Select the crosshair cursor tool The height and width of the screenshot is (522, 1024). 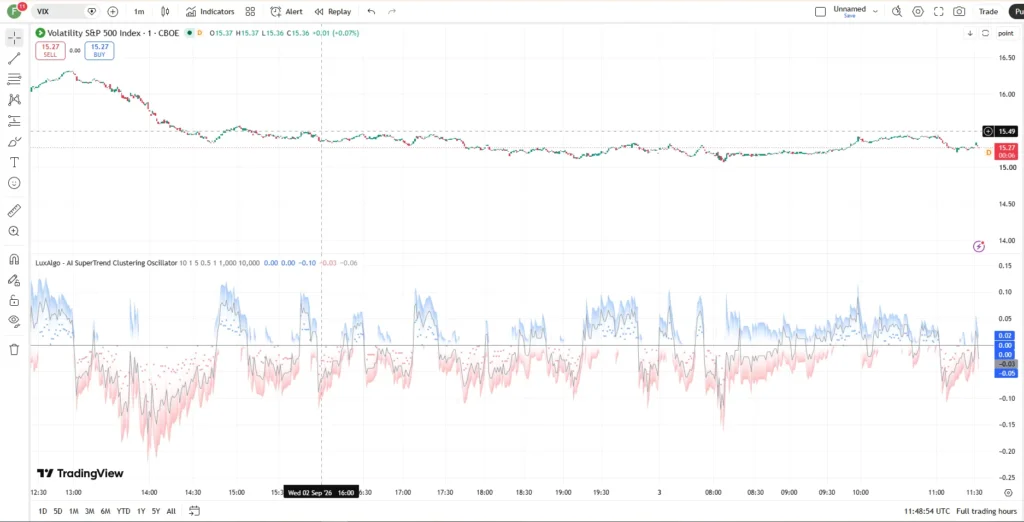[x=14, y=38]
